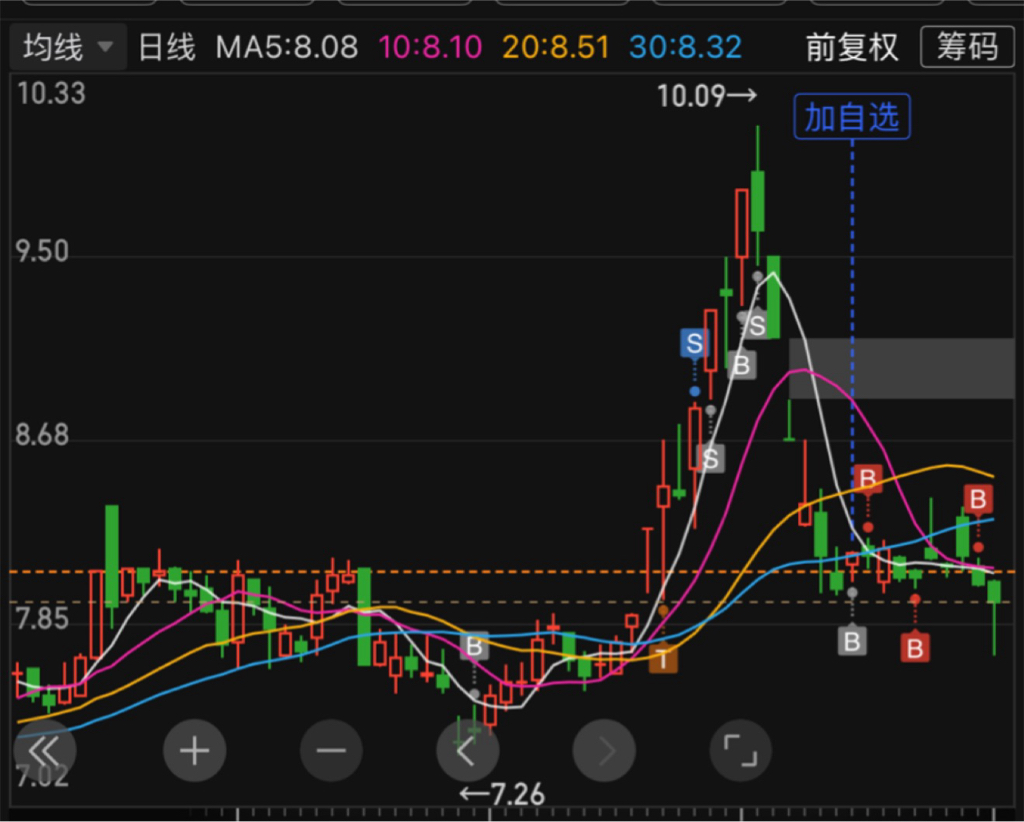Zoom out the chart with minus button
The width and height of the screenshot is (1024, 822).
pyautogui.click(x=331, y=751)
